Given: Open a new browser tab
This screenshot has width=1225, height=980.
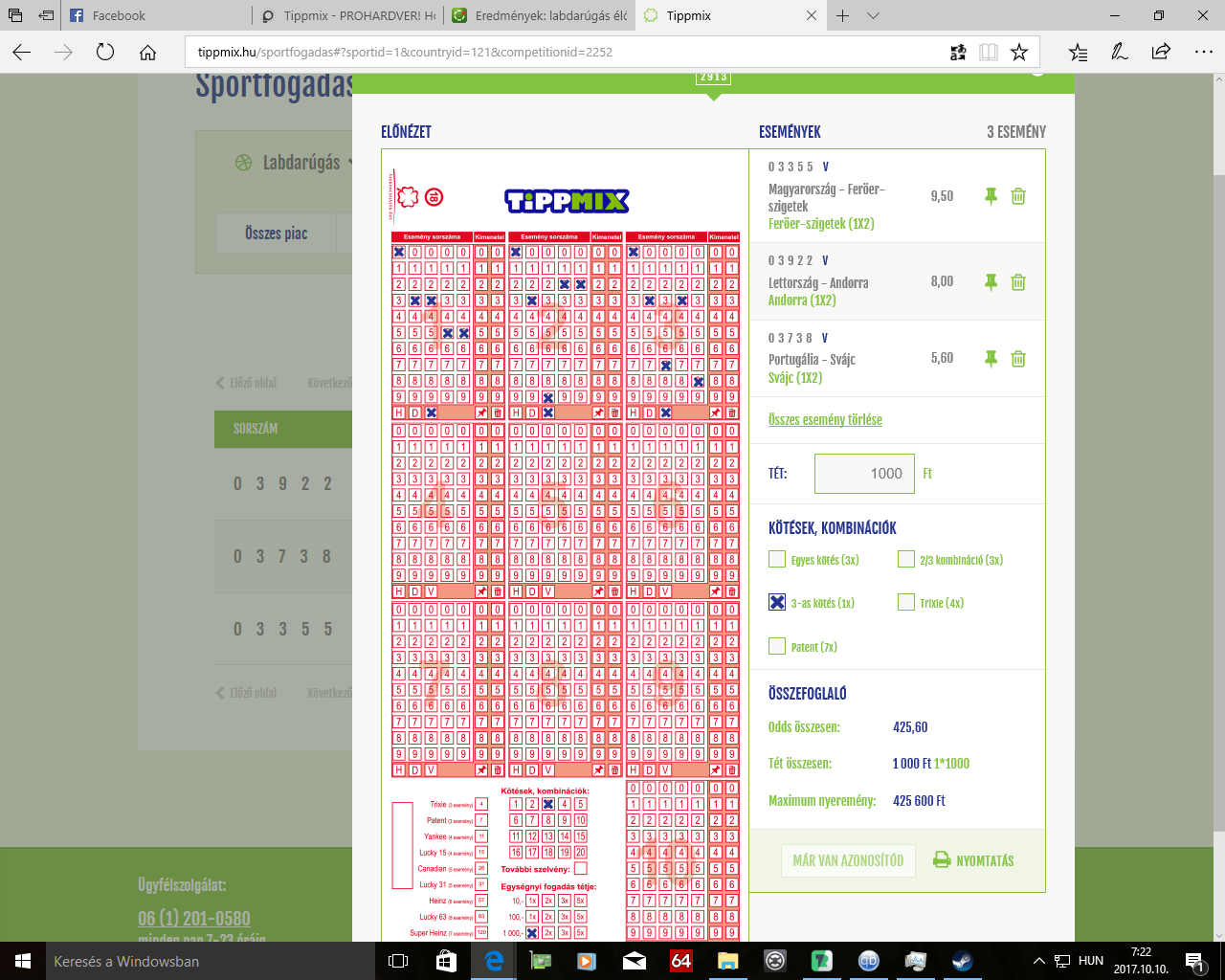Looking at the screenshot, I should click(842, 15).
